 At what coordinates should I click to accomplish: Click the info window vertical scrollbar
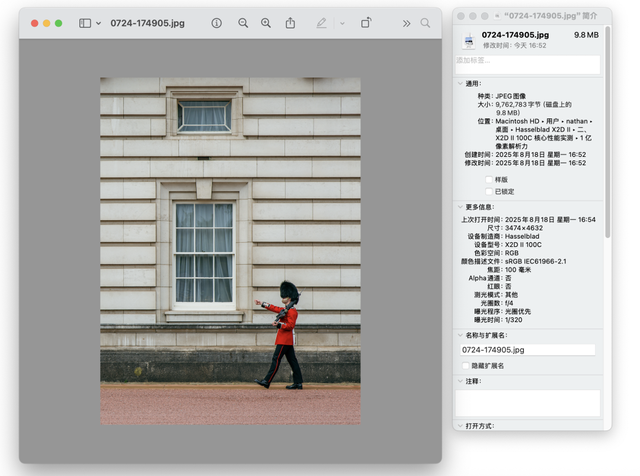(608, 132)
